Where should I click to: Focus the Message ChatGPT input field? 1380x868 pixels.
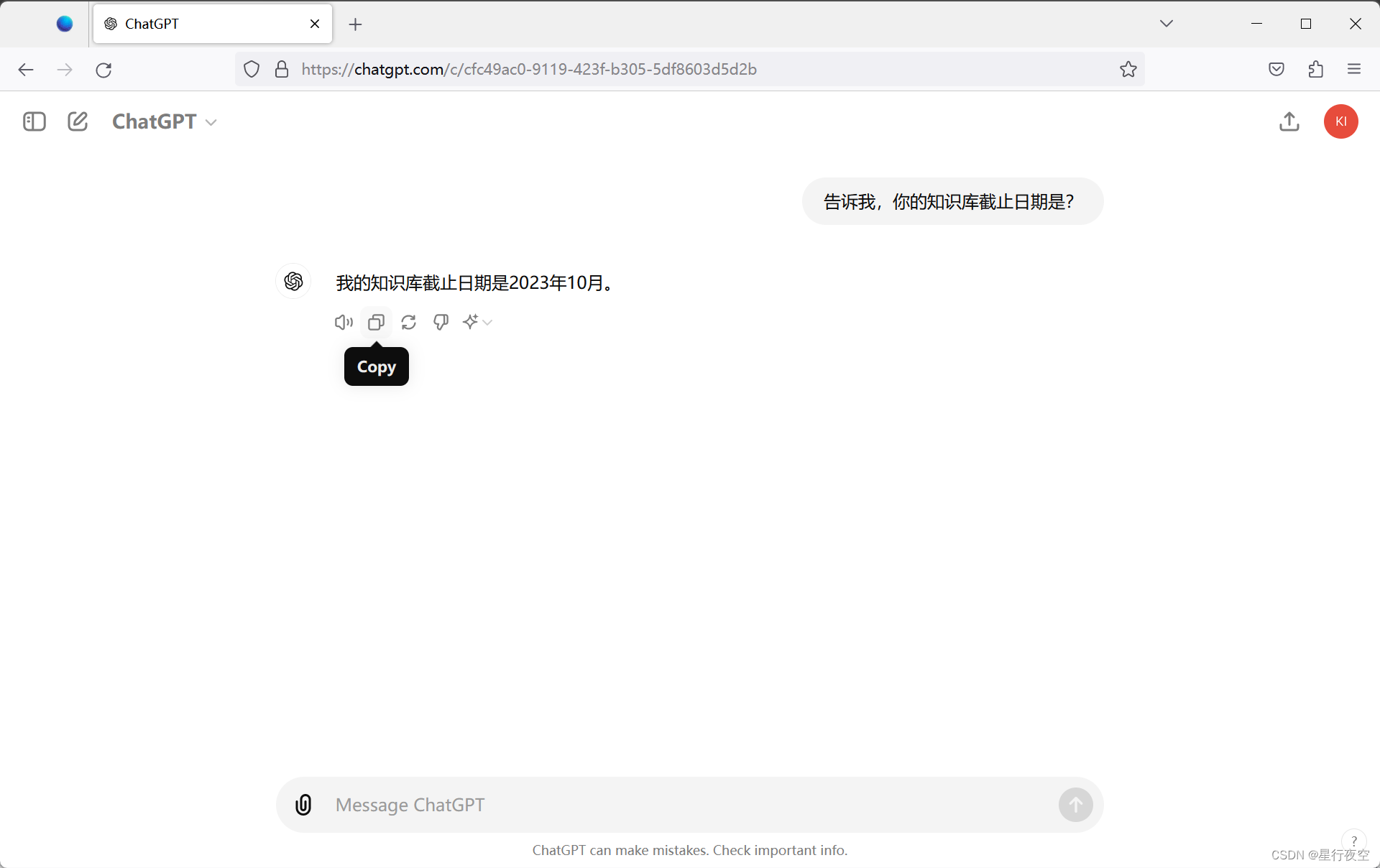pyautogui.click(x=690, y=805)
